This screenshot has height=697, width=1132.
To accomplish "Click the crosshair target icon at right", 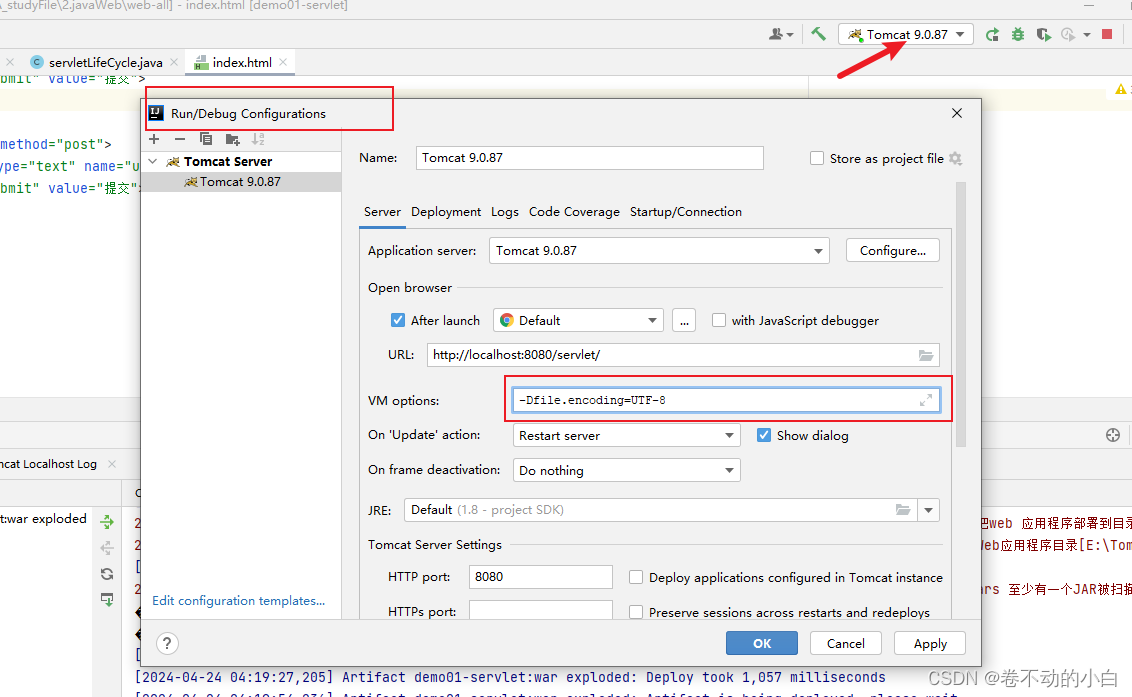I will (x=1113, y=435).
